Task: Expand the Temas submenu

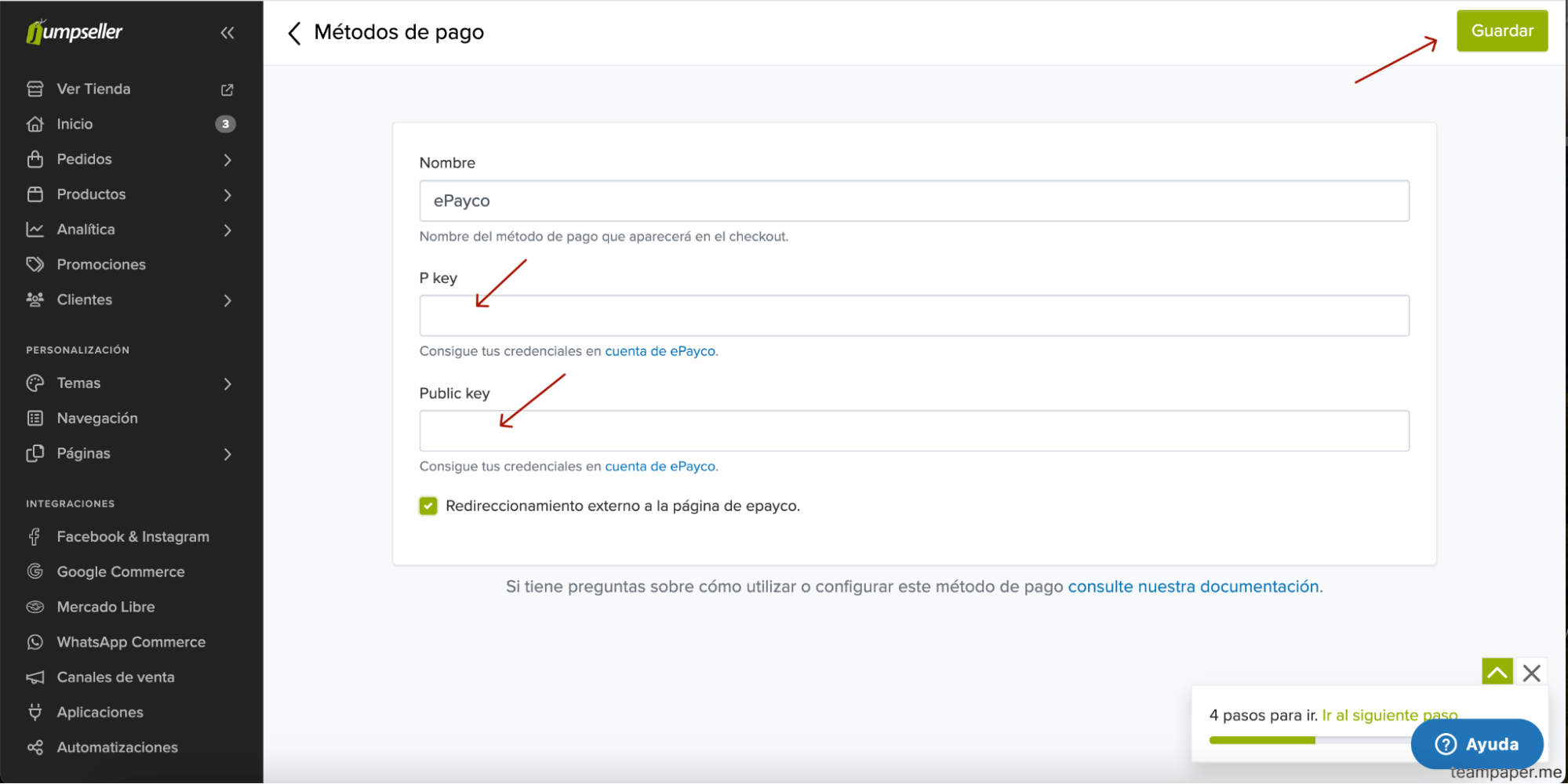Action: tap(227, 384)
